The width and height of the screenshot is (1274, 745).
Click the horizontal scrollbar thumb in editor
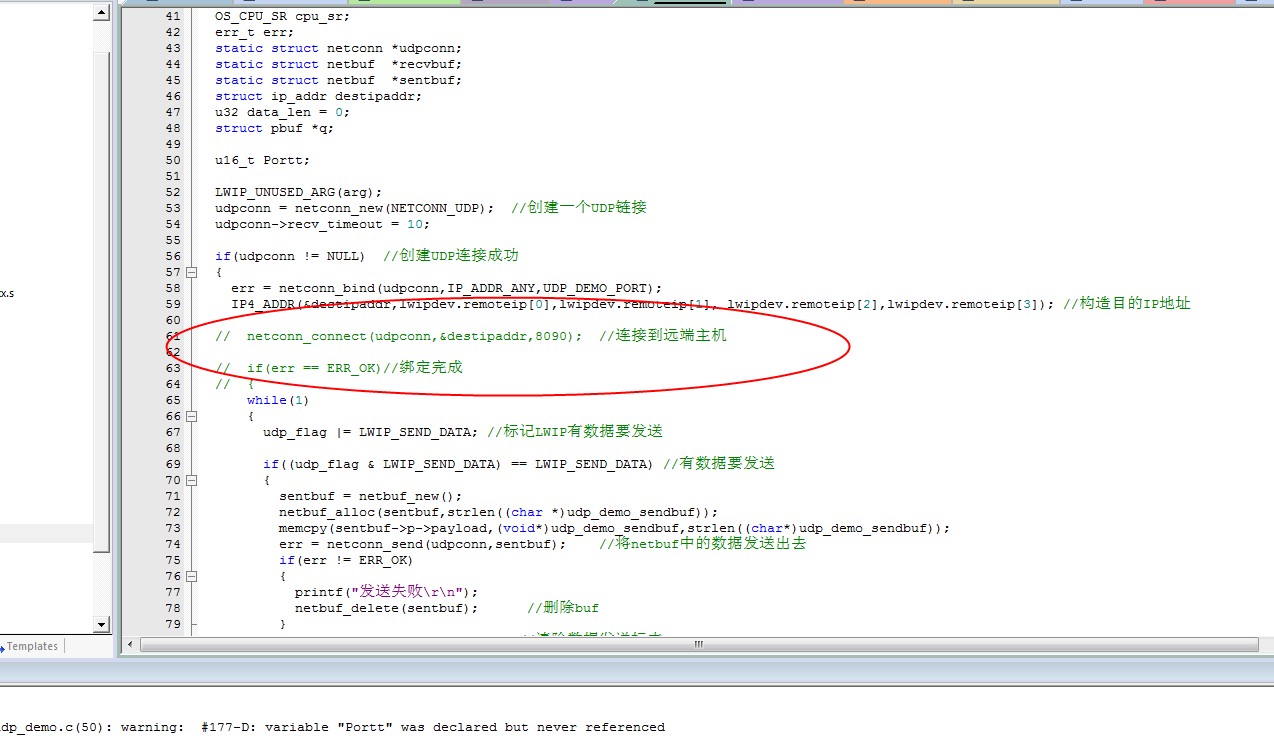[x=699, y=645]
